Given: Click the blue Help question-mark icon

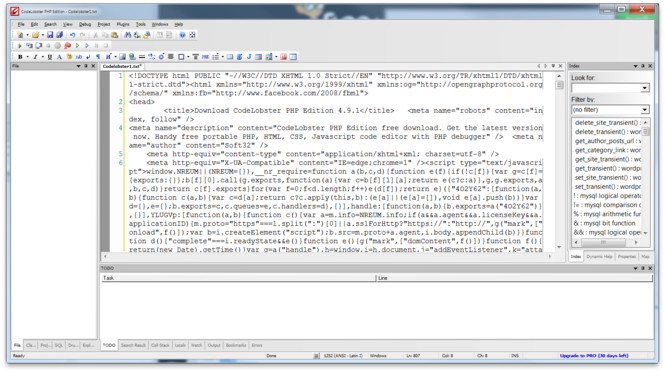Looking at the screenshot, I should click(182, 35).
